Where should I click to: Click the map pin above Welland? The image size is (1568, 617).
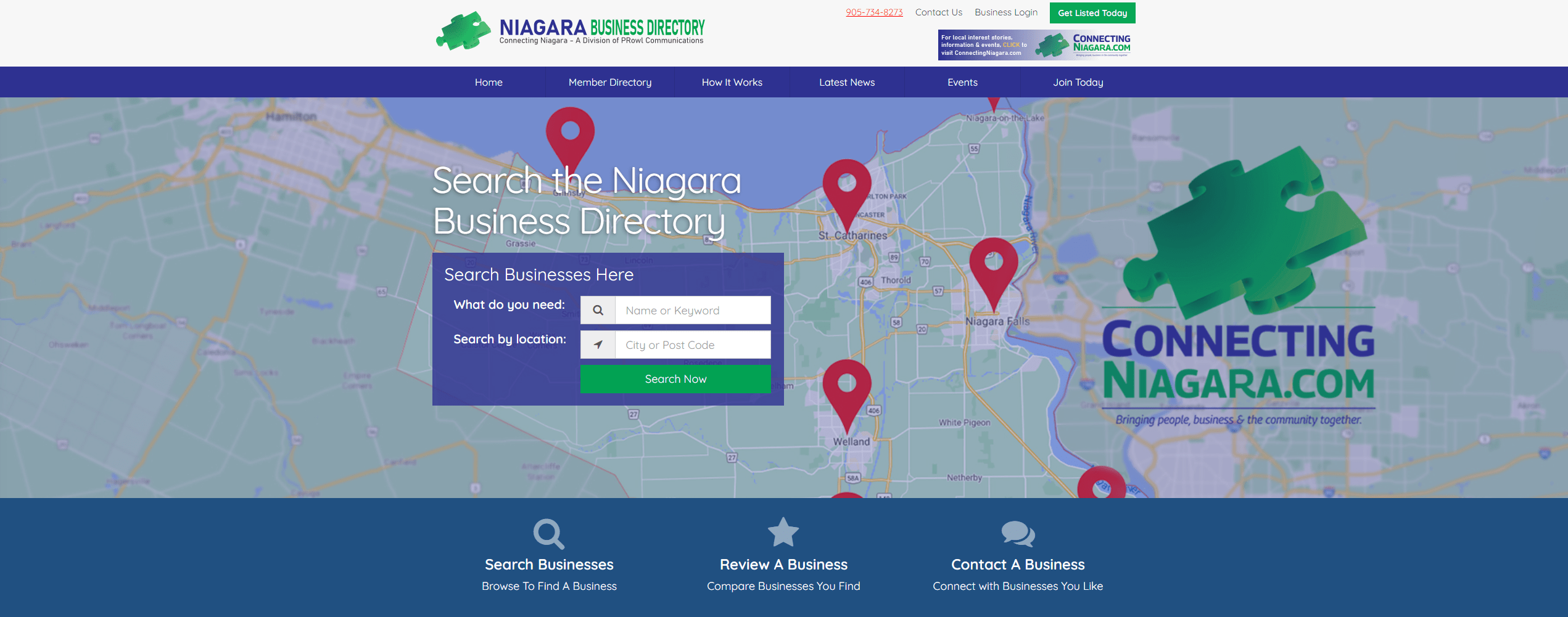pyautogui.click(x=847, y=396)
